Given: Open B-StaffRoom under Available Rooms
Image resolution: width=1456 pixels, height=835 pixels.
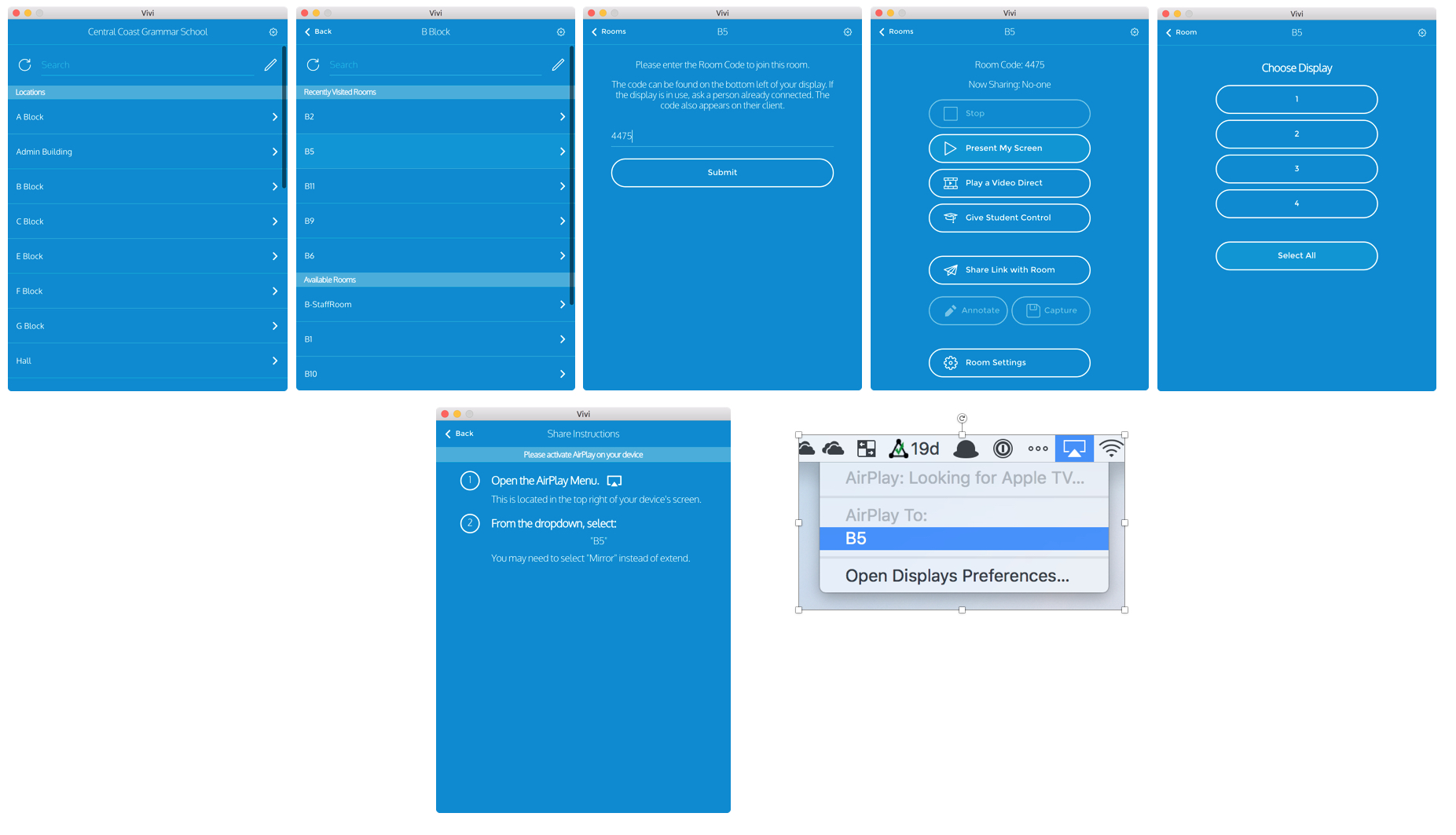Looking at the screenshot, I should (x=435, y=305).
